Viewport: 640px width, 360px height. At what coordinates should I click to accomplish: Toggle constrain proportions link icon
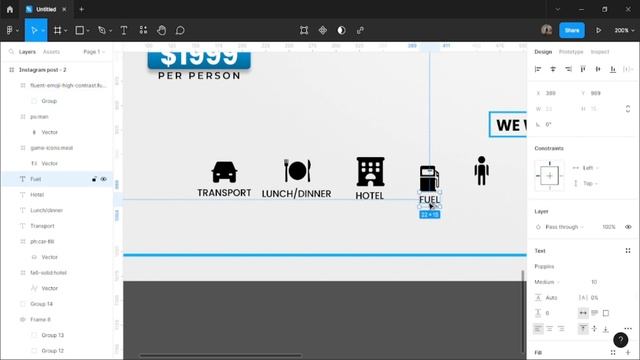pos(628,109)
